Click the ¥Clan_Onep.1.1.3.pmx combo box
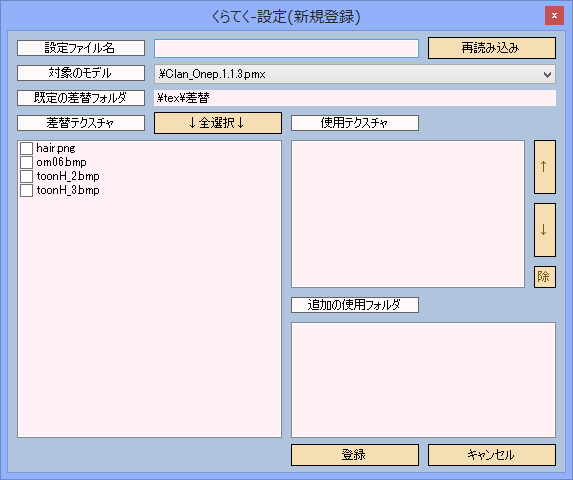Image resolution: width=573 pixels, height=480 pixels. (x=355, y=75)
